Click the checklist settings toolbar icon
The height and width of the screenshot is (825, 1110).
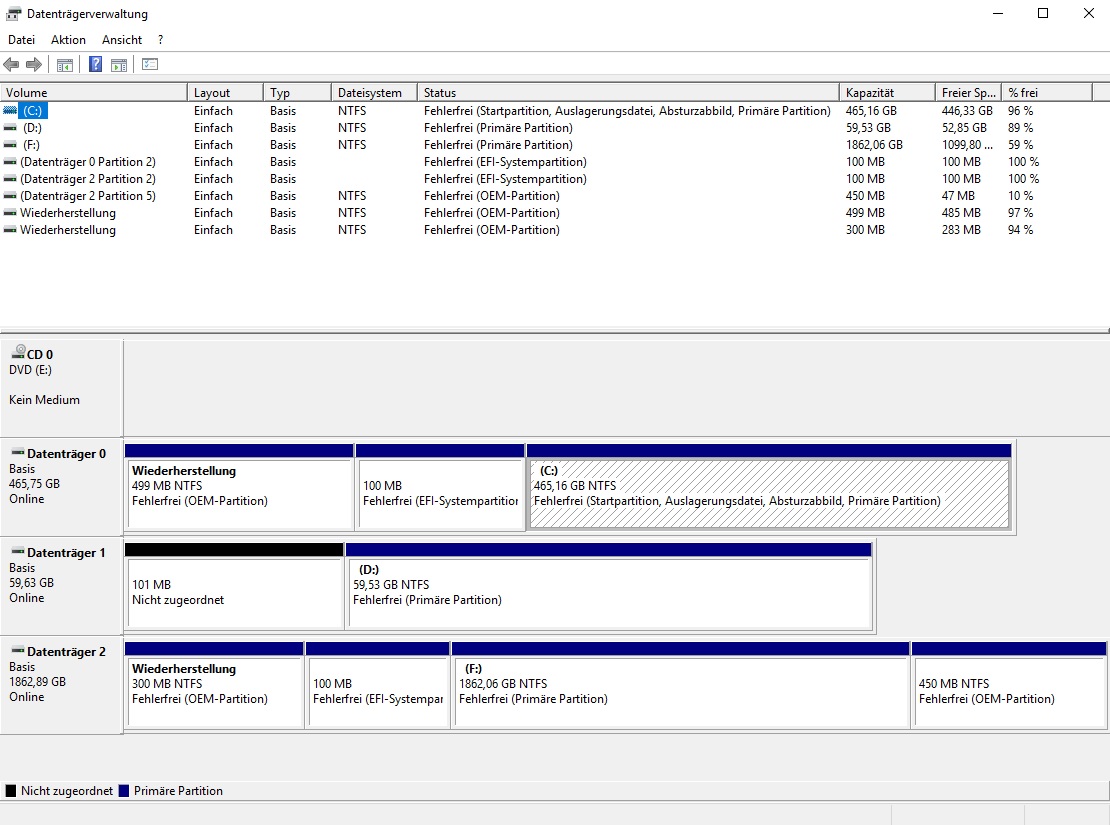[149, 64]
